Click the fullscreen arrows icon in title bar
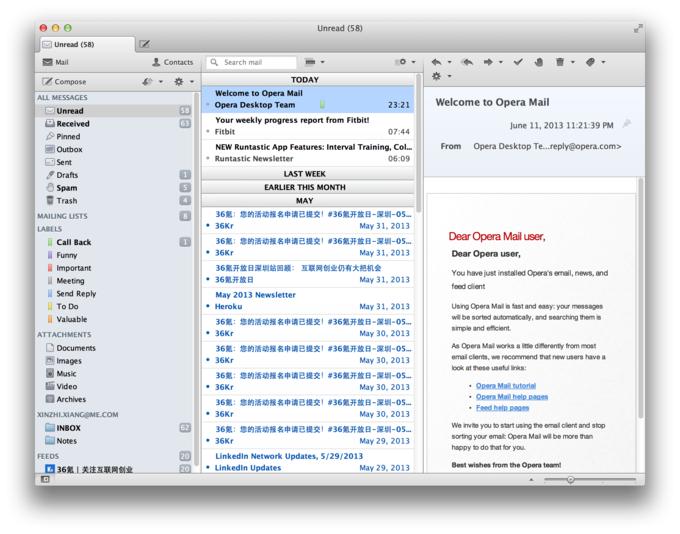The width and height of the screenshot is (680, 534). [638, 29]
